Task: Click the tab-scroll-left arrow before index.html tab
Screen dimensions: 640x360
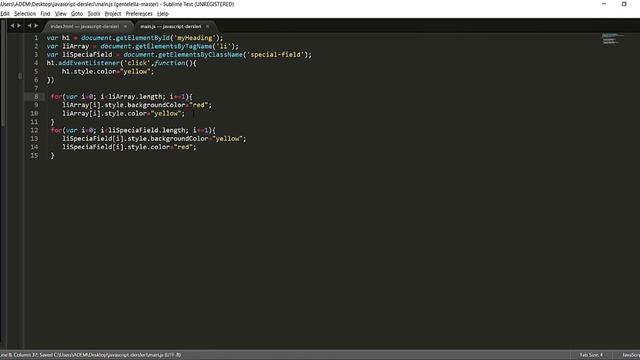Action: [x=29, y=26]
